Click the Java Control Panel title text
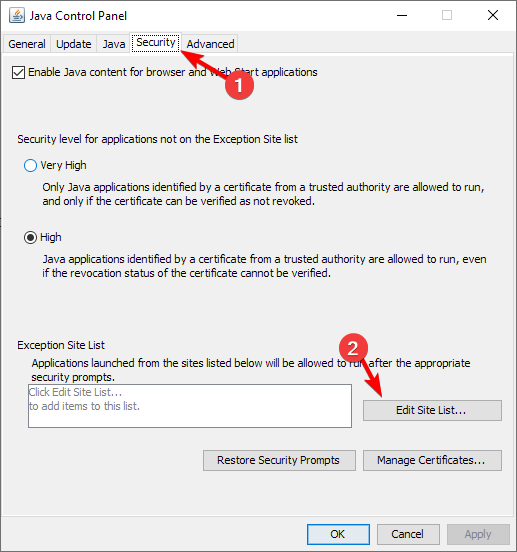 point(78,16)
